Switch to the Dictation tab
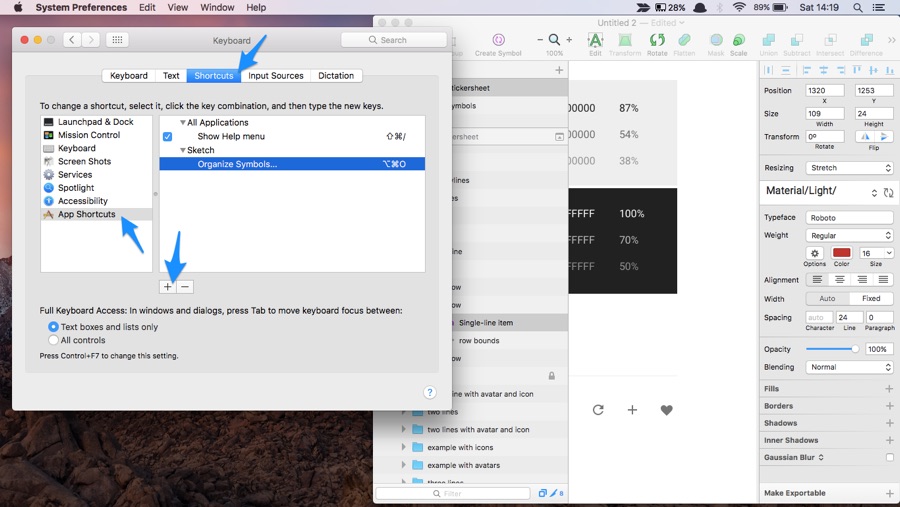The width and height of the screenshot is (900, 507). pyautogui.click(x=336, y=75)
